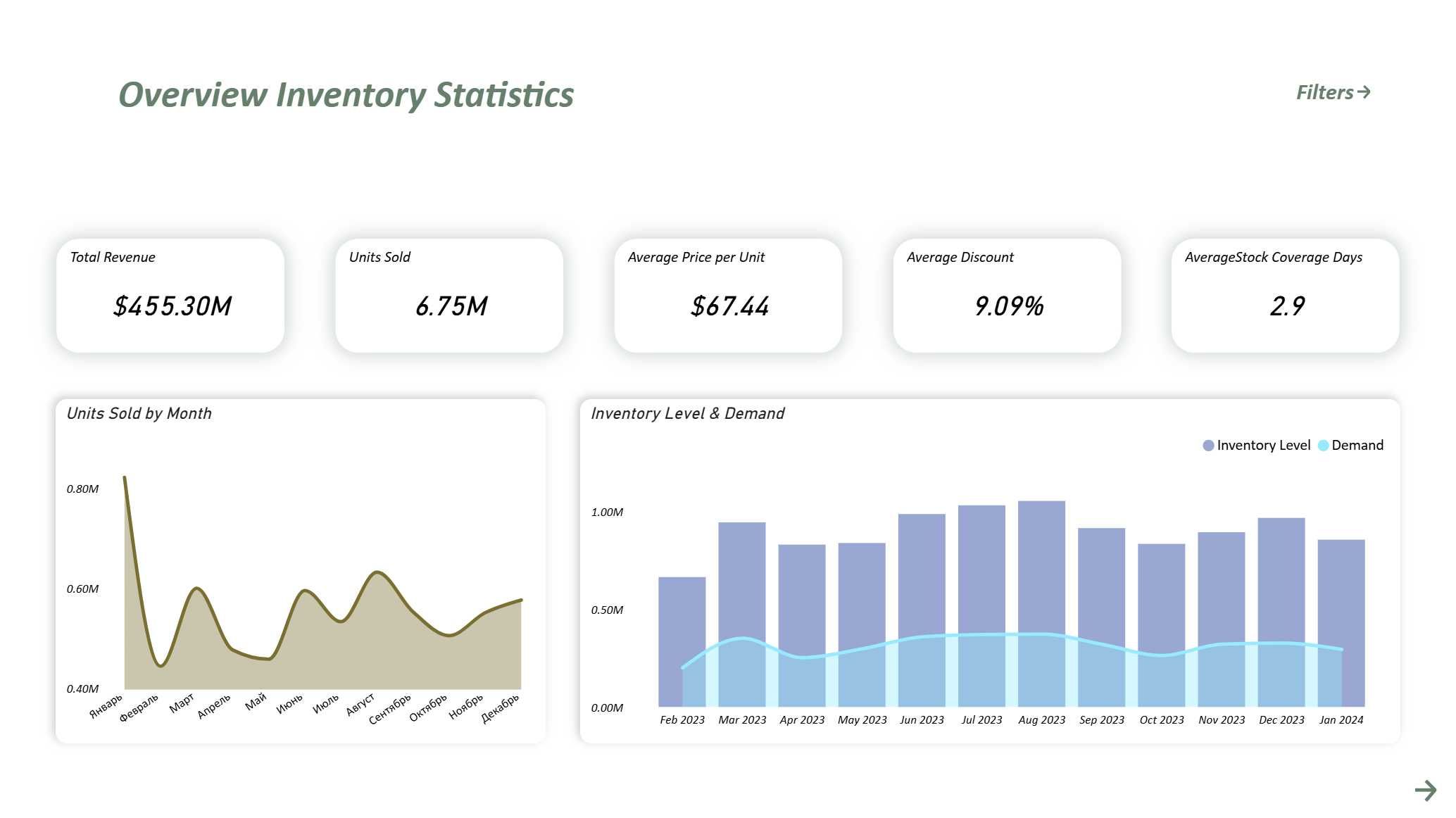
Task: Select the Dec 2023 inventory bar
Action: point(1281,612)
